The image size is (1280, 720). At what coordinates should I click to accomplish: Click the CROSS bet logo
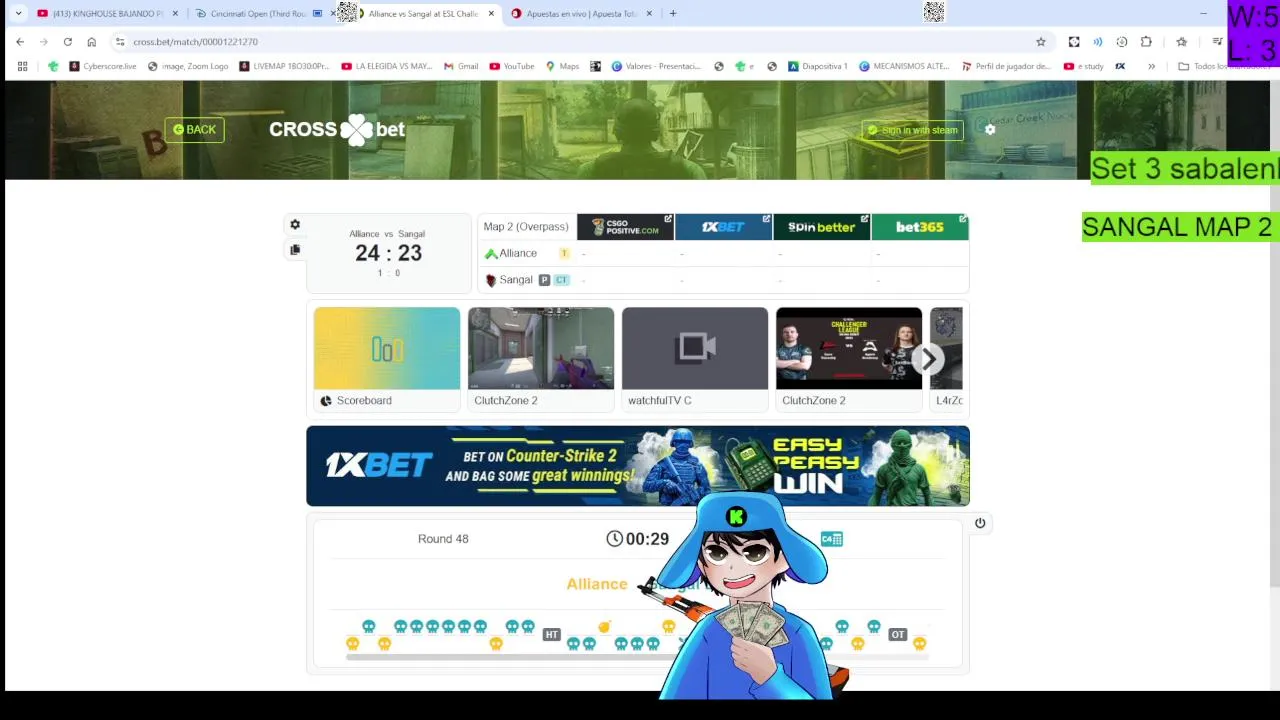click(337, 130)
